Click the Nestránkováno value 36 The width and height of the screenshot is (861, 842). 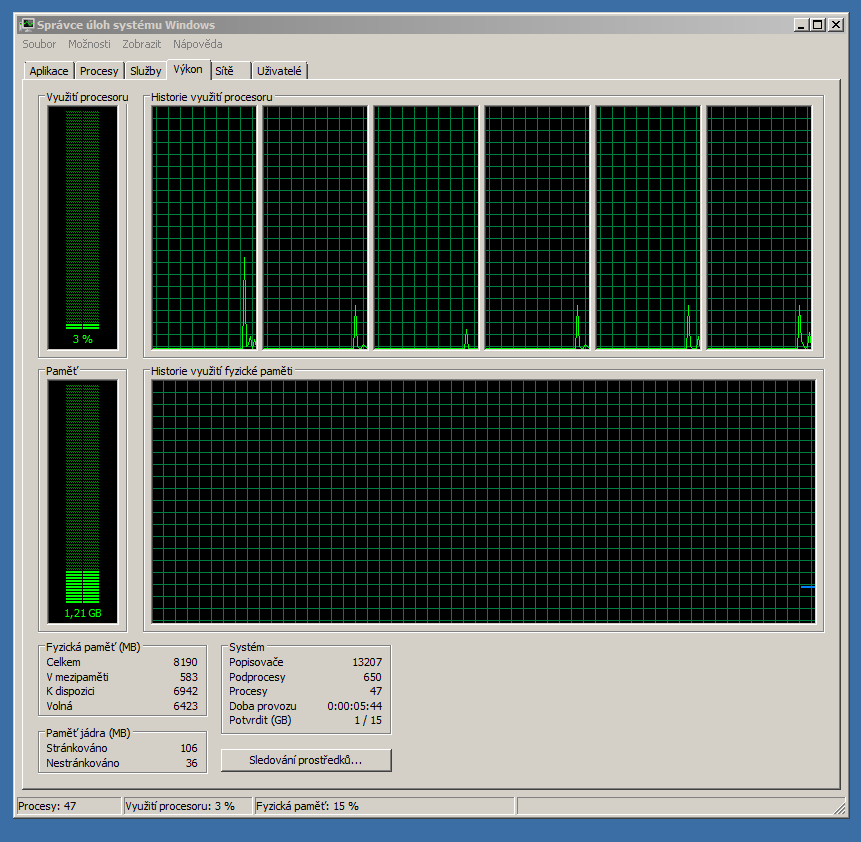pyautogui.click(x=191, y=763)
